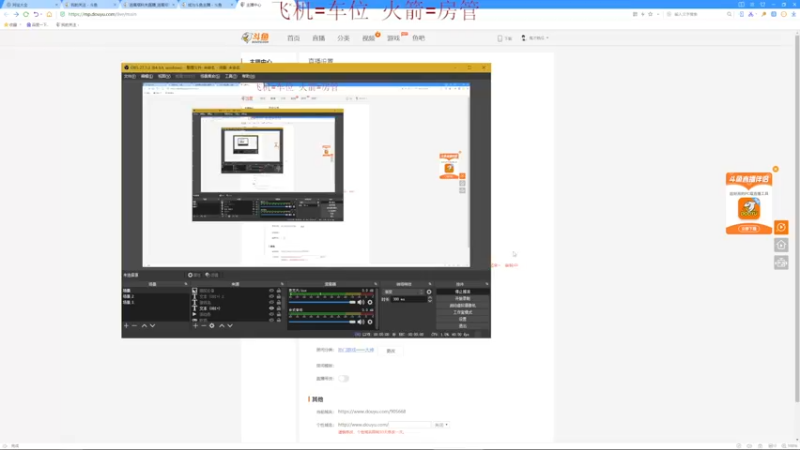The width and height of the screenshot is (800, 450).
Task: Pop out the scenes dock panel
Action: tap(186, 284)
